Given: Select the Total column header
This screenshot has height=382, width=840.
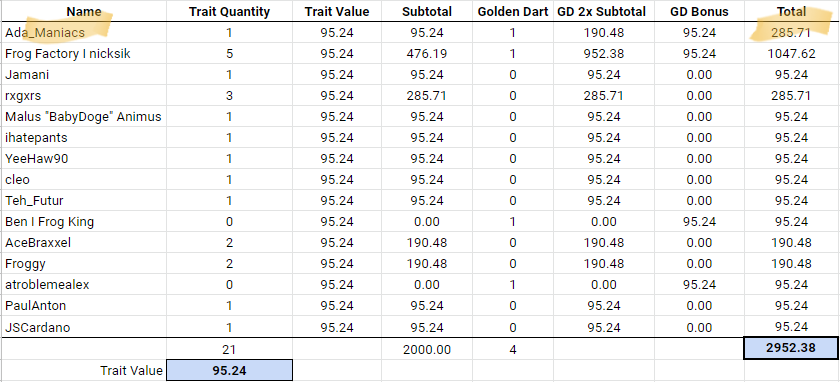Looking at the screenshot, I should [x=791, y=11].
